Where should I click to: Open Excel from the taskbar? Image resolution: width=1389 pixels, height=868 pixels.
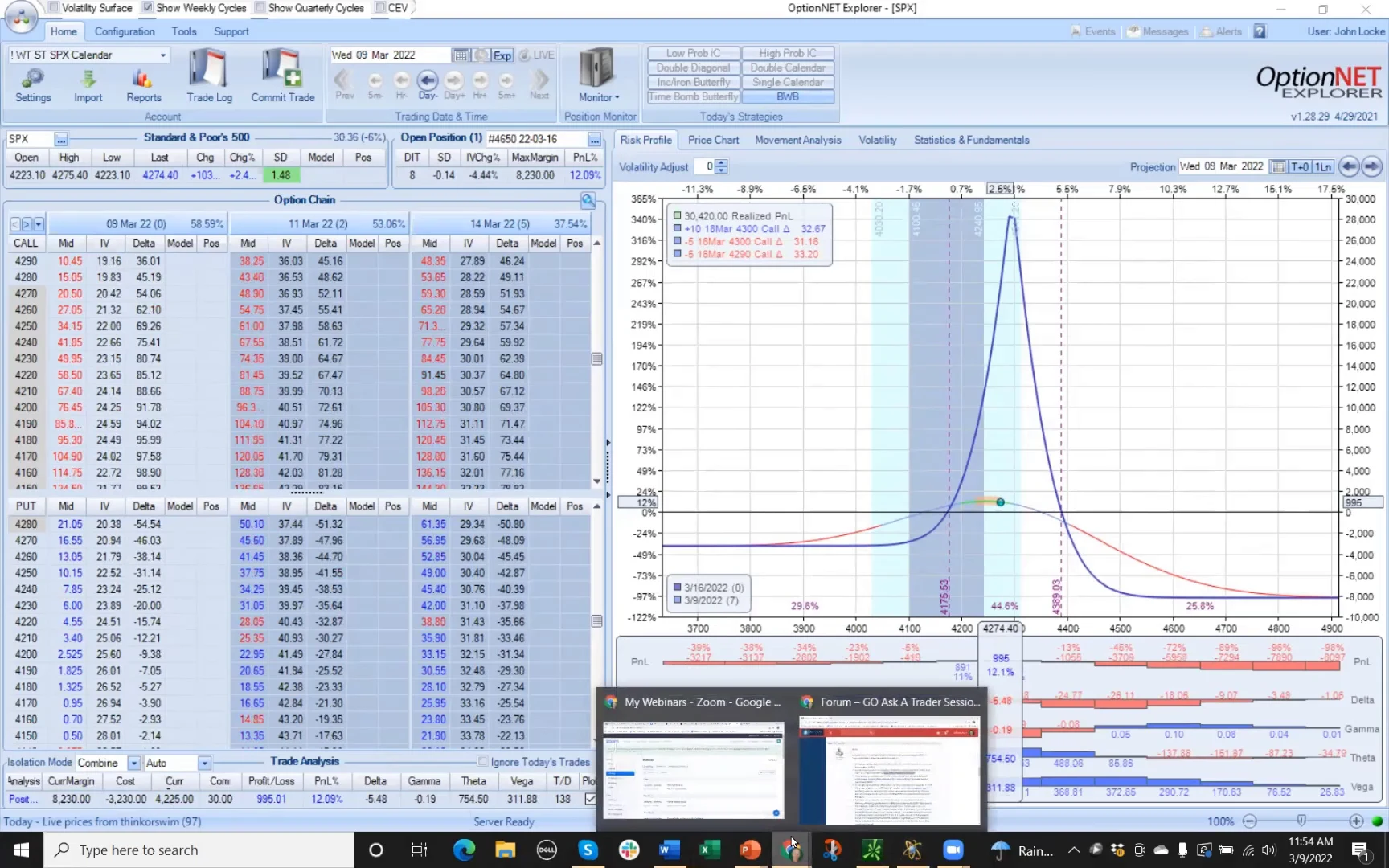(x=710, y=850)
